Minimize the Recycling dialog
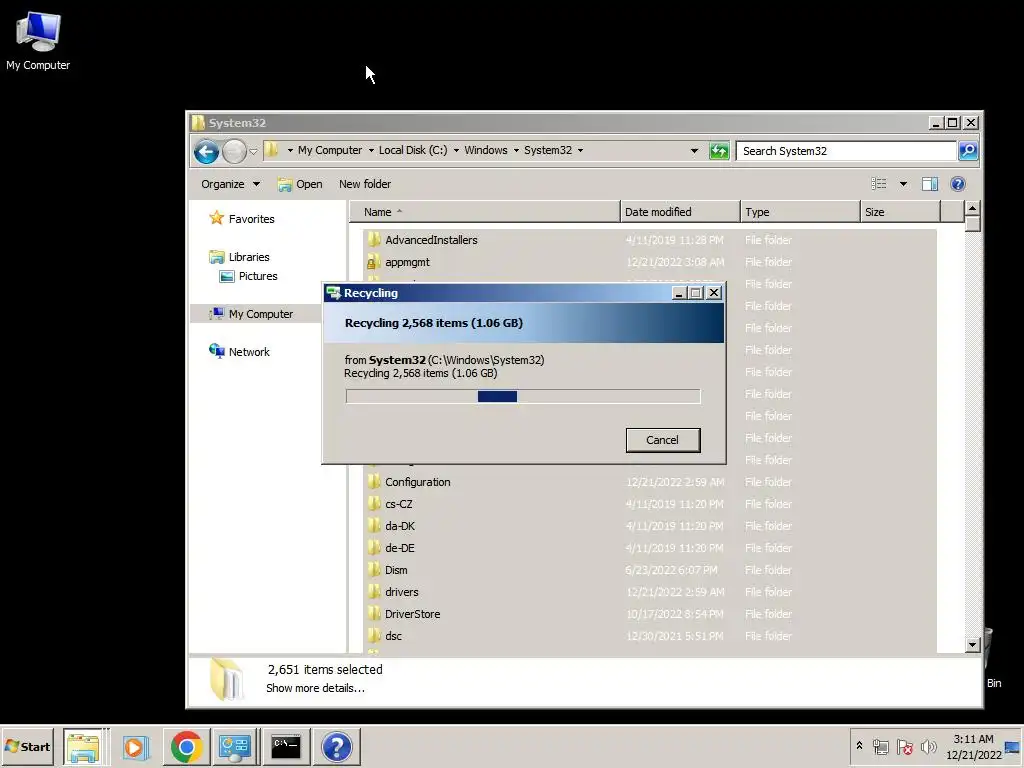The height and width of the screenshot is (768, 1024). pyautogui.click(x=679, y=293)
